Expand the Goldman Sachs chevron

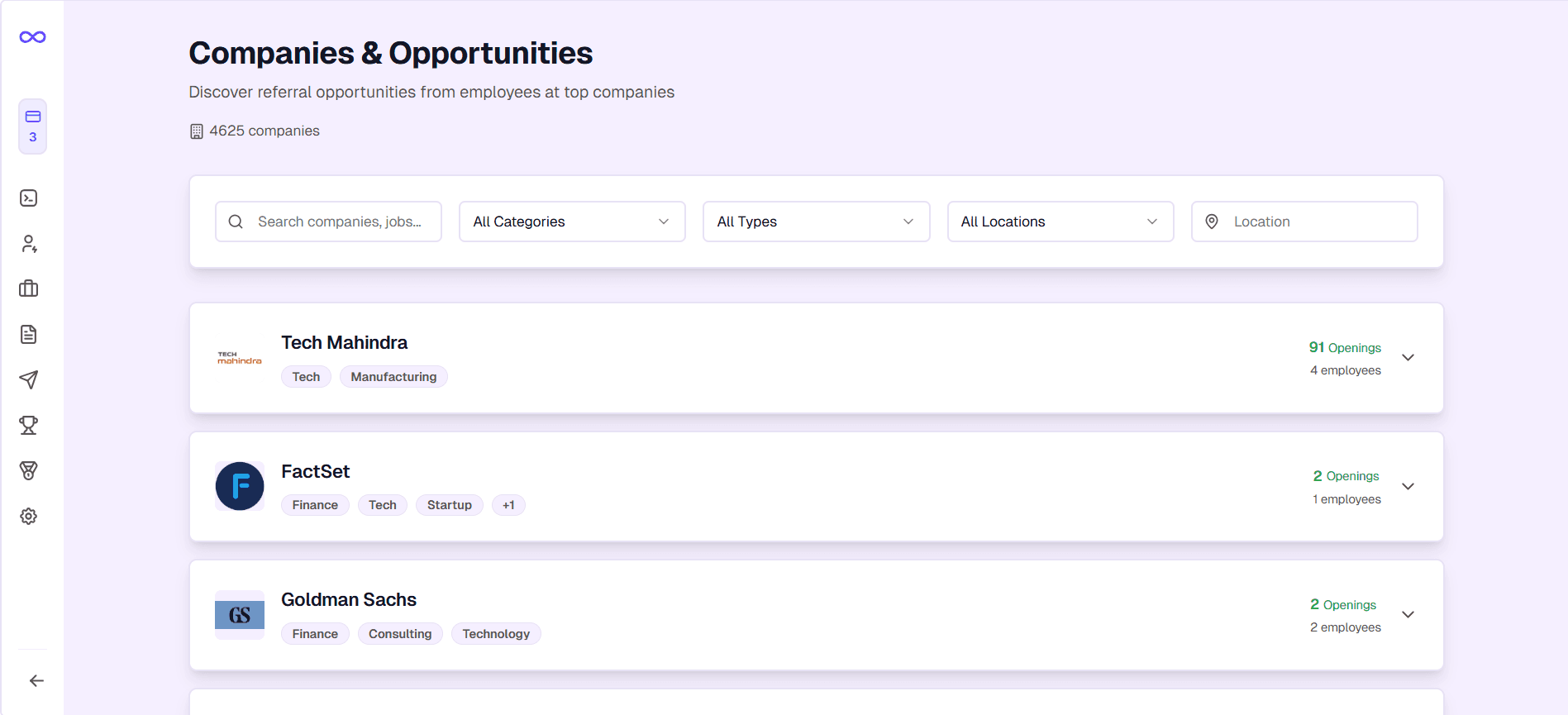[x=1408, y=615]
